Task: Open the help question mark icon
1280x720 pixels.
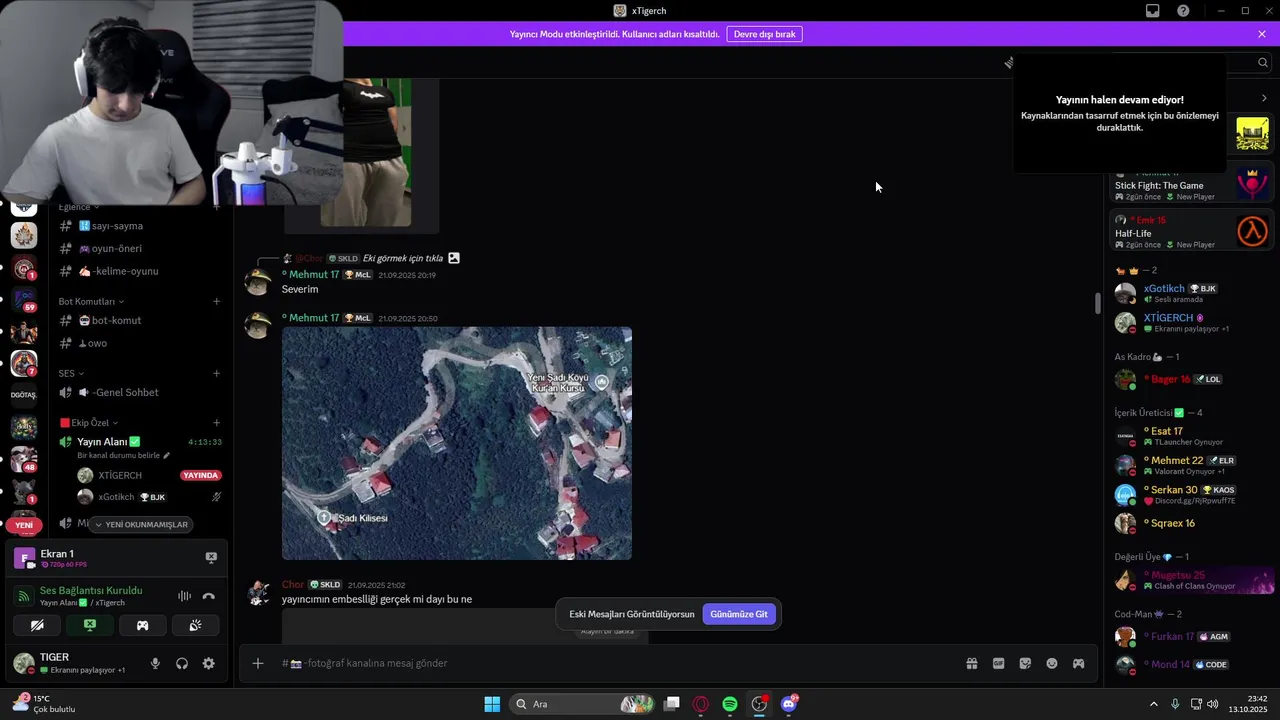Action: coord(1184,11)
